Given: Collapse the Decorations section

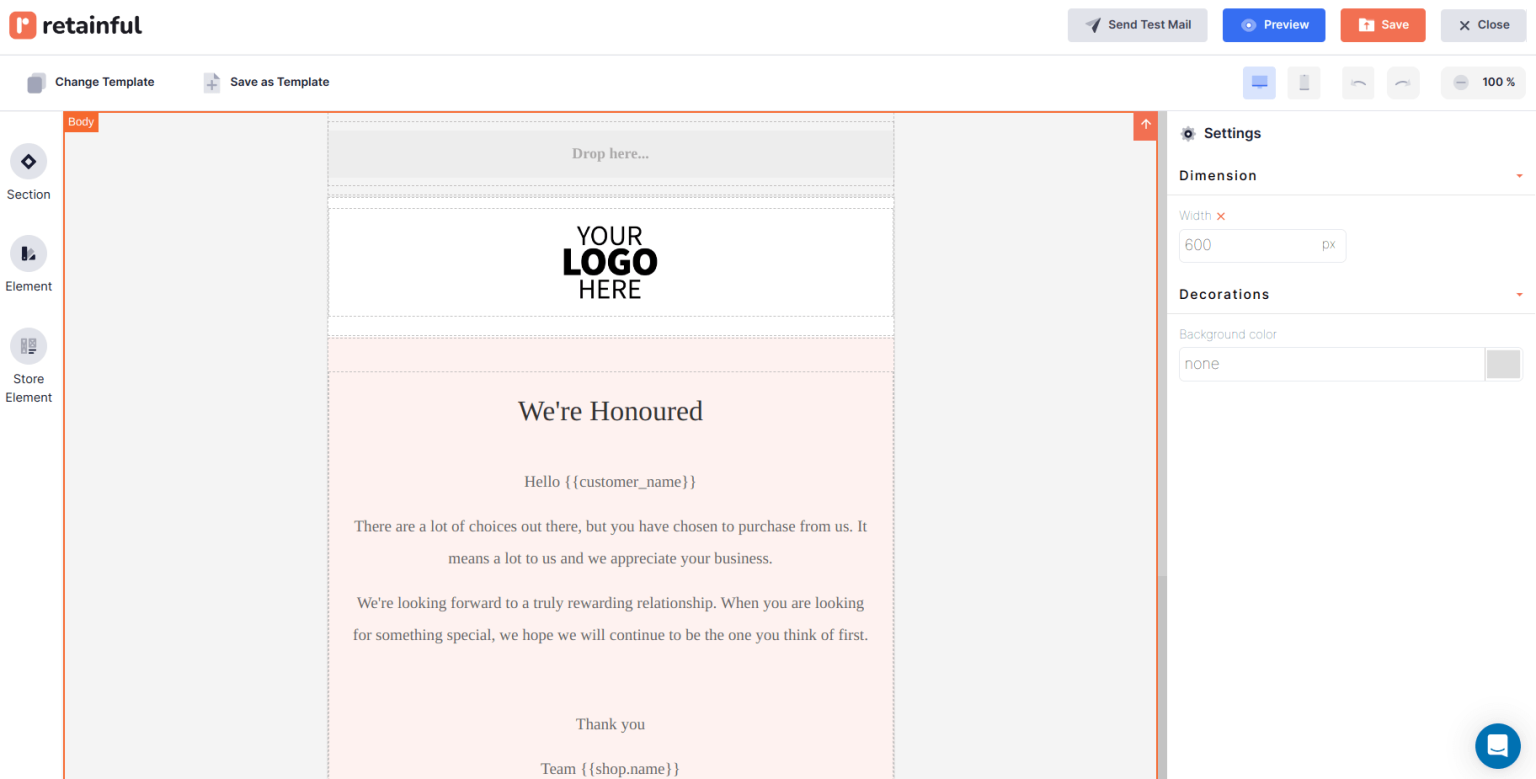Looking at the screenshot, I should 1519,294.
